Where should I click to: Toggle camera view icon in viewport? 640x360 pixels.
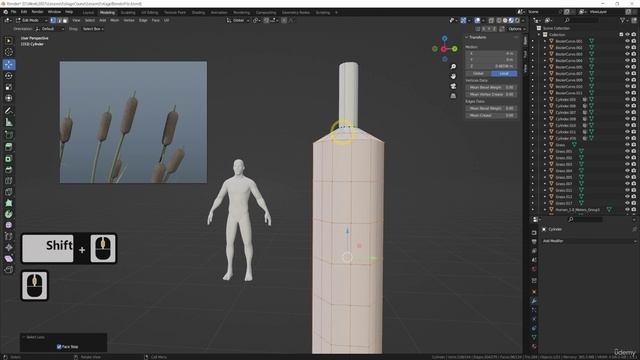[453, 86]
